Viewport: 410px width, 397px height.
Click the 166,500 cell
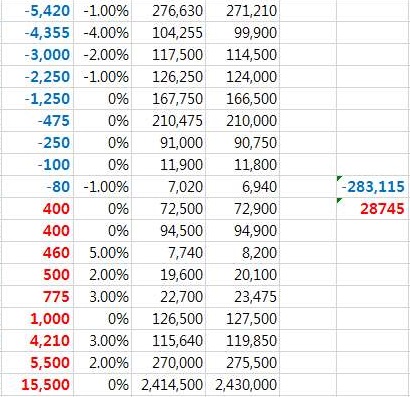pos(242,99)
